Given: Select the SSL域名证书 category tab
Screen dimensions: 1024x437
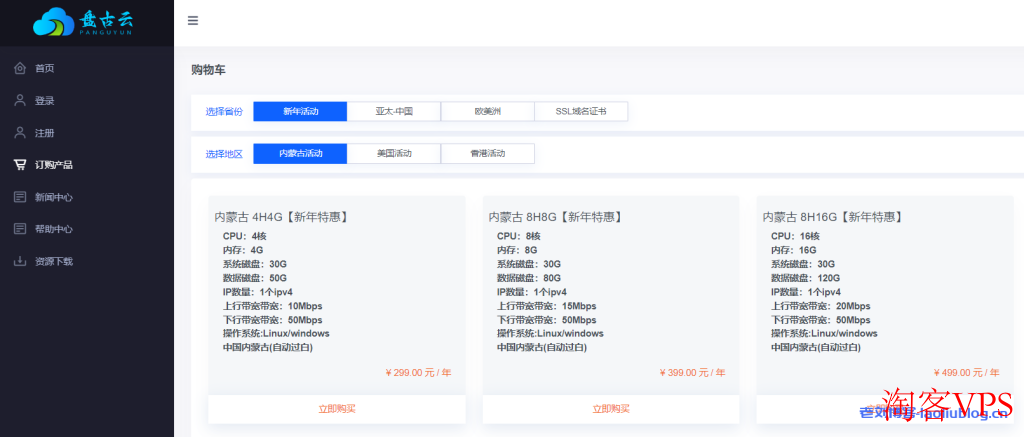Looking at the screenshot, I should point(581,111).
